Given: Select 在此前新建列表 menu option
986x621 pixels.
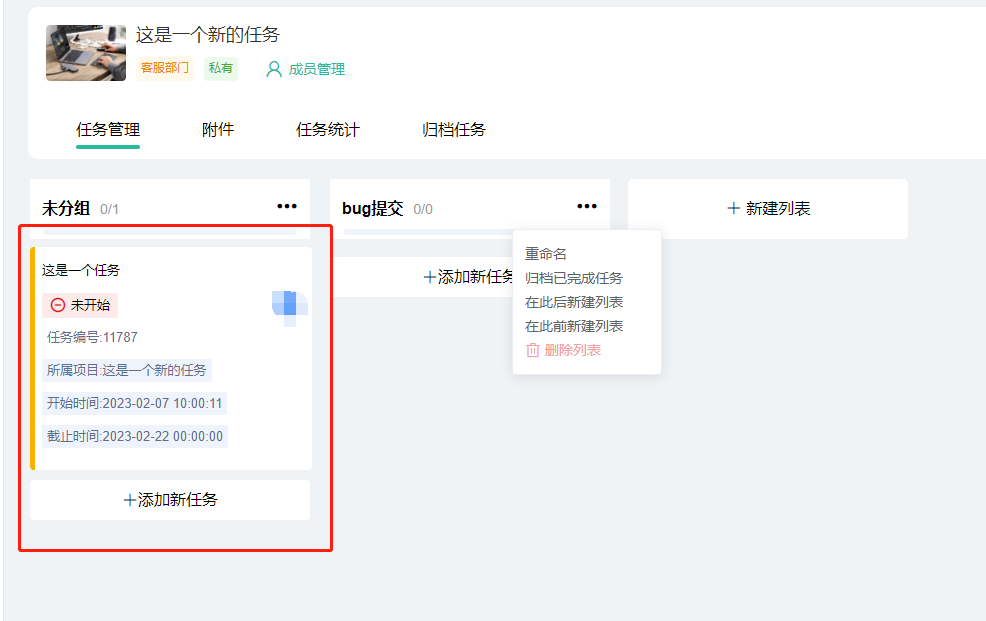Looking at the screenshot, I should coord(574,326).
